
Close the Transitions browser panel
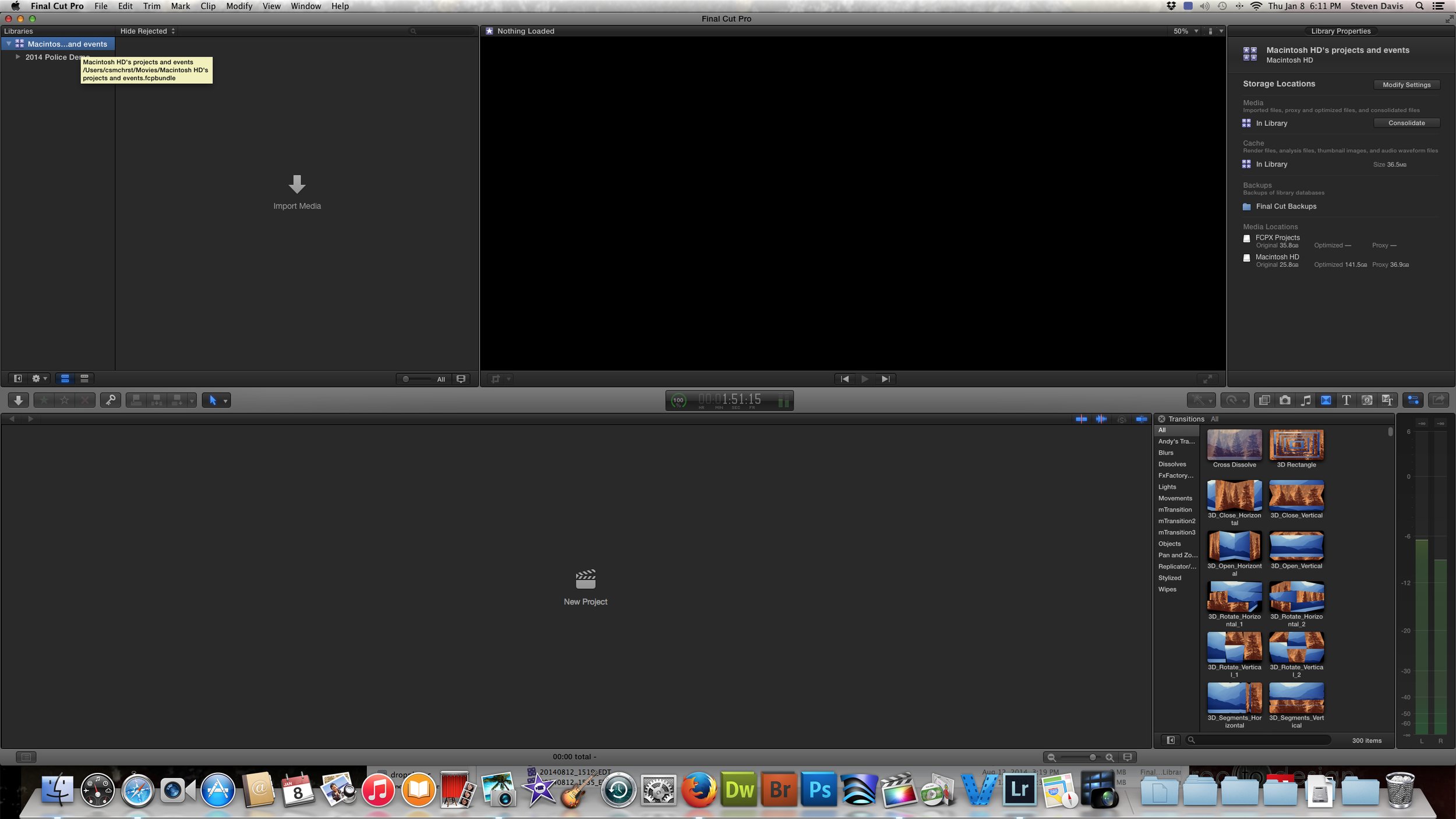tap(1161, 419)
